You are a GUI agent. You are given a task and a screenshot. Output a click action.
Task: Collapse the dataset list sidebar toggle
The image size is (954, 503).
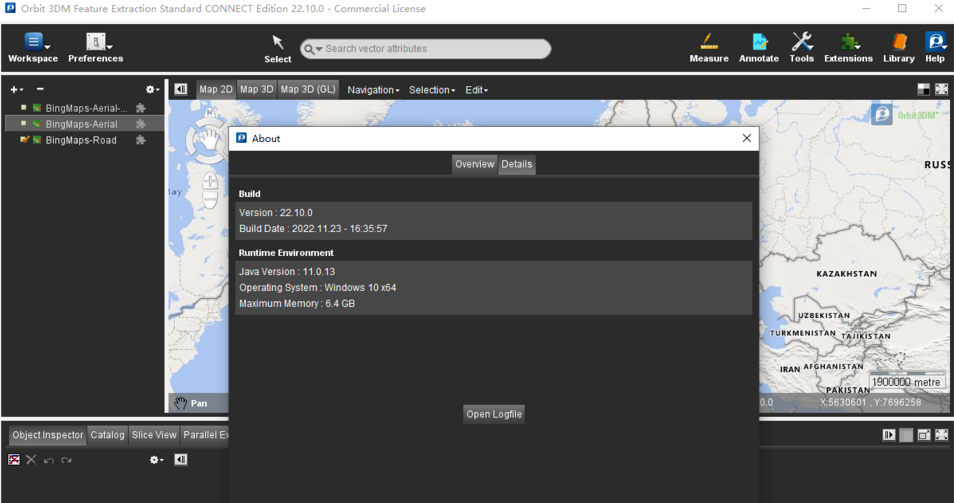point(181,89)
